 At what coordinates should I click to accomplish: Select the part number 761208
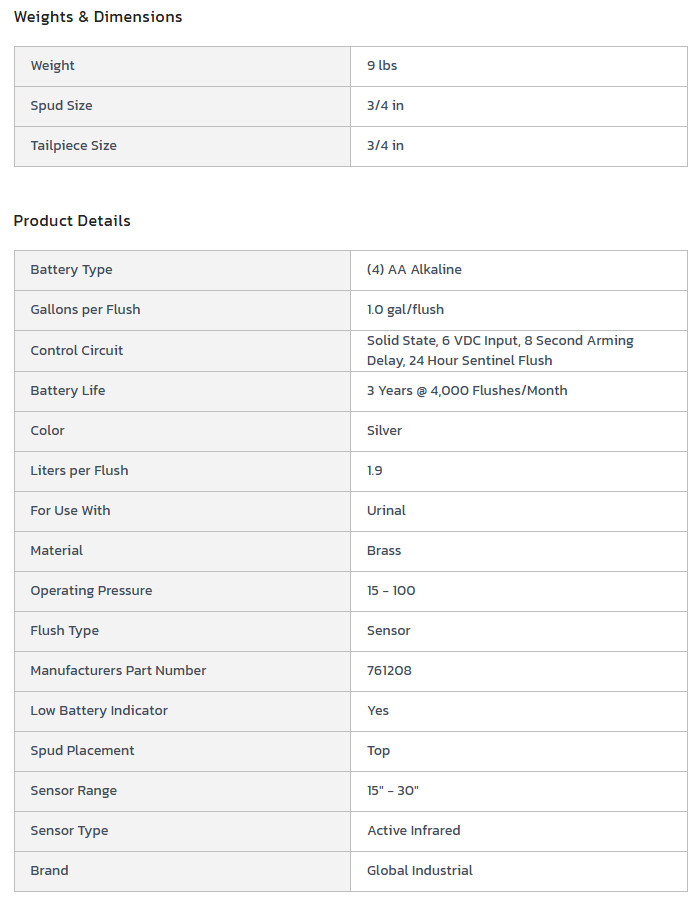pos(389,671)
